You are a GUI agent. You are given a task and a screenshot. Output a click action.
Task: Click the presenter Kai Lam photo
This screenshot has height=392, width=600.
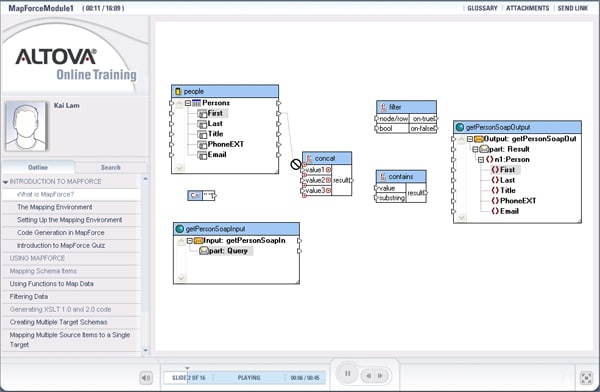[x=26, y=126]
